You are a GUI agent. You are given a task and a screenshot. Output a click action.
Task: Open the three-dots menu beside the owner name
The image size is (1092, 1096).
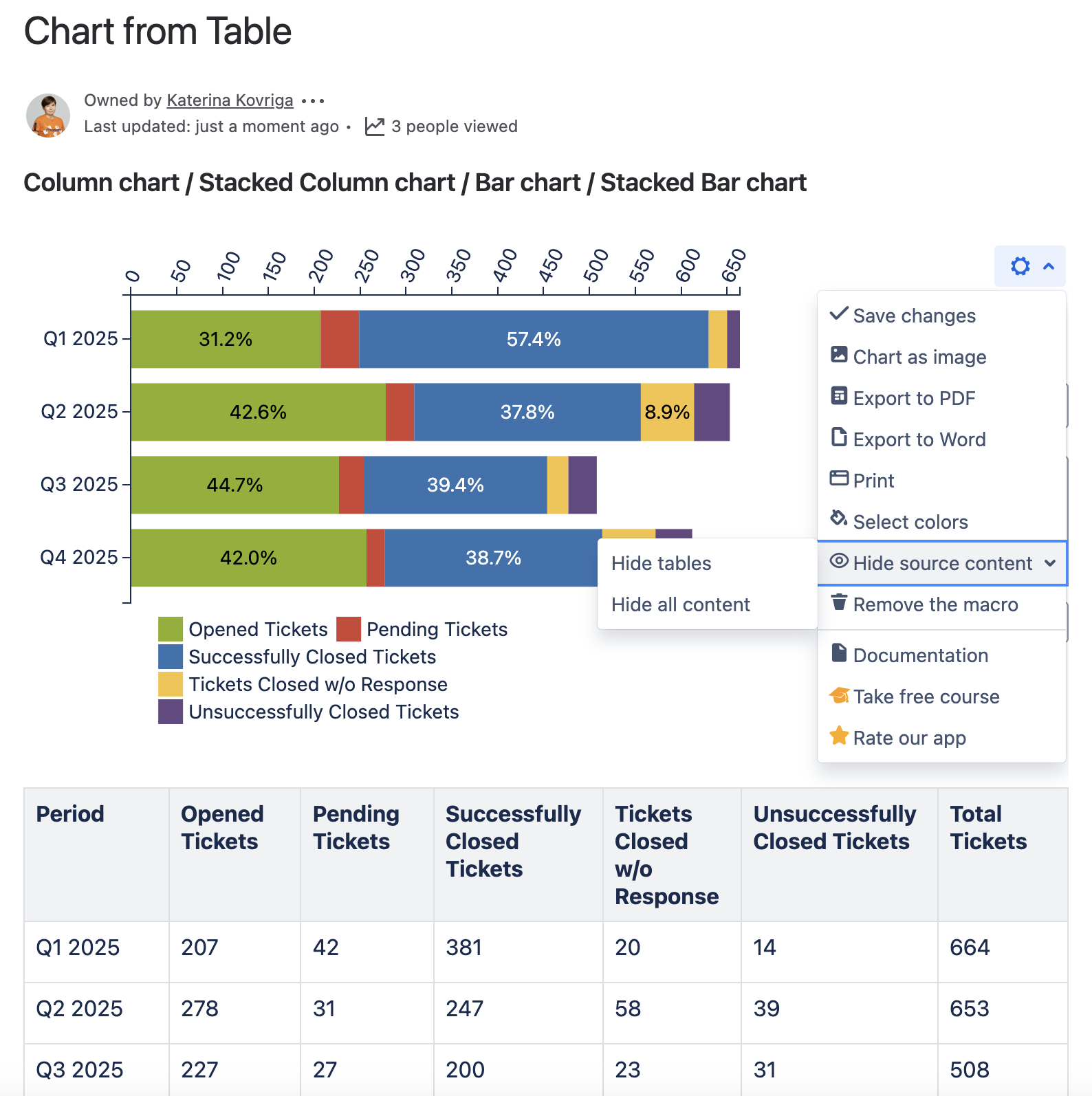point(313,101)
